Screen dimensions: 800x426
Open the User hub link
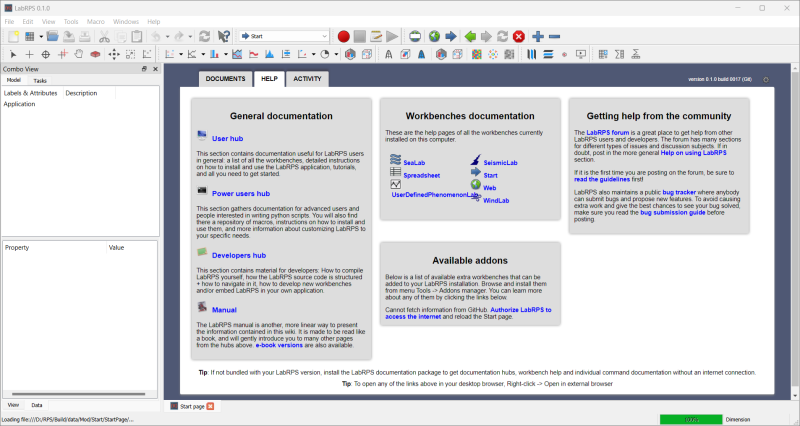point(228,138)
